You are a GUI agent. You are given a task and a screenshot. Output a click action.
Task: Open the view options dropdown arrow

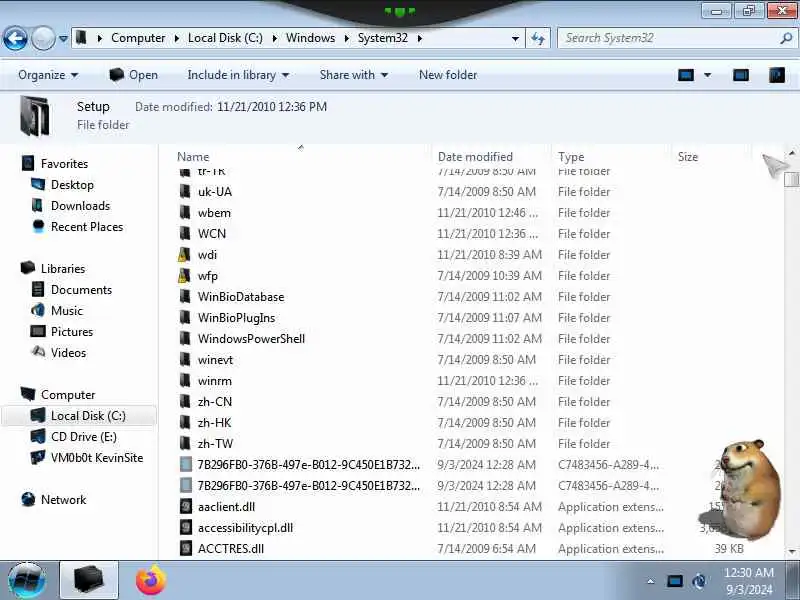tap(708, 76)
